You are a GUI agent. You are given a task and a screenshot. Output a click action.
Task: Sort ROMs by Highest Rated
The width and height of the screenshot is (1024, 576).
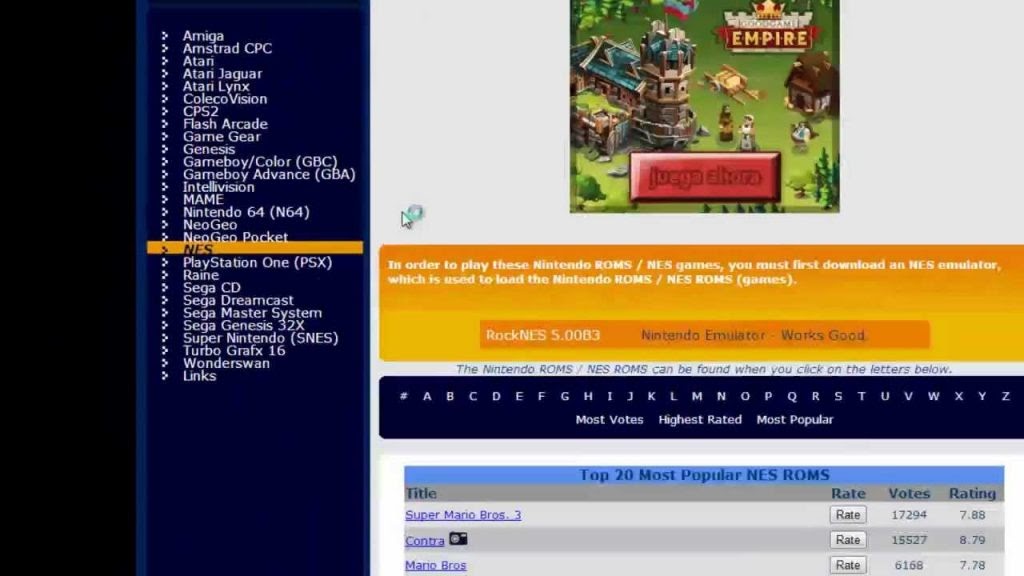pyautogui.click(x=700, y=420)
